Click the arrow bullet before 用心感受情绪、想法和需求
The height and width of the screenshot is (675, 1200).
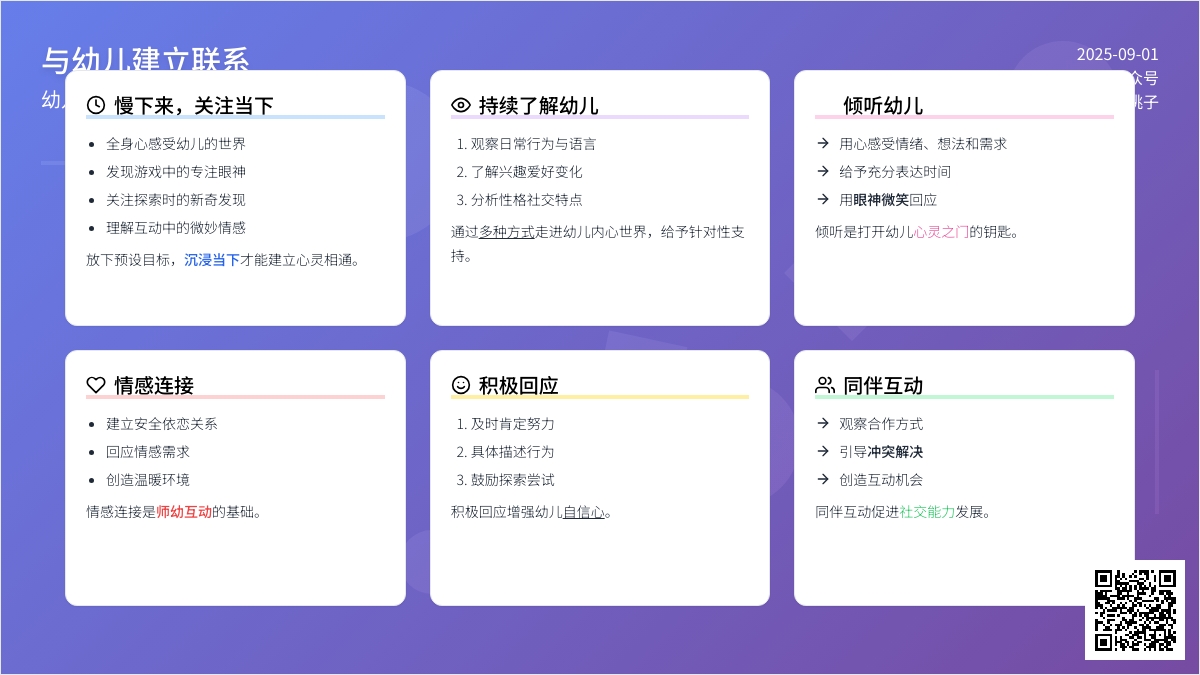823,143
